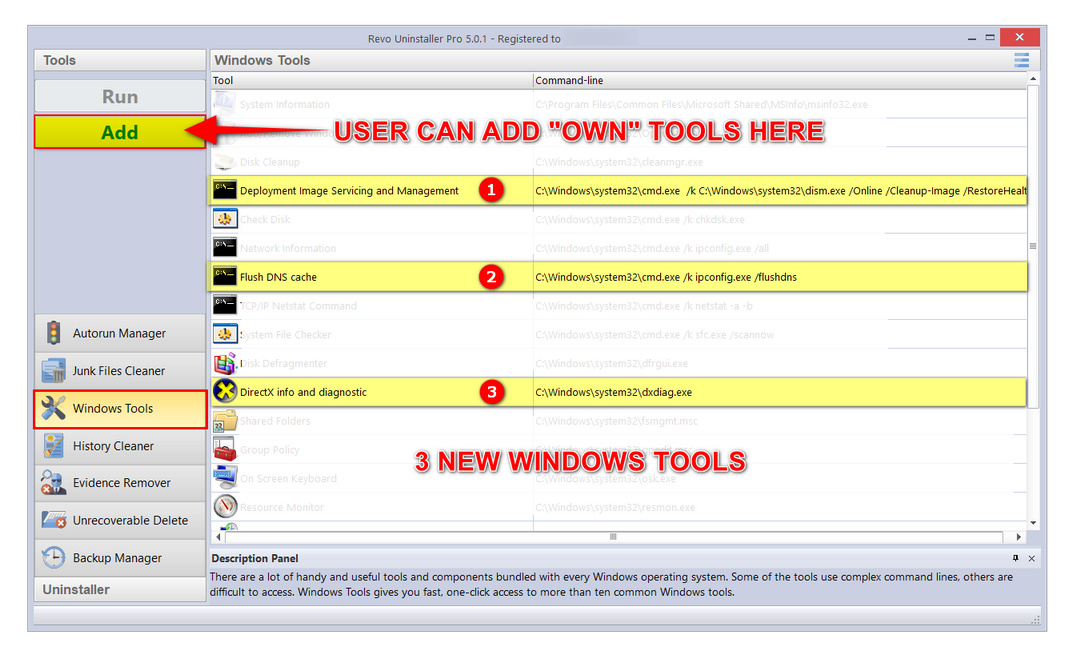Screen dimensions: 1073x655
Task: Click the System File Checker icon
Action: pos(224,334)
